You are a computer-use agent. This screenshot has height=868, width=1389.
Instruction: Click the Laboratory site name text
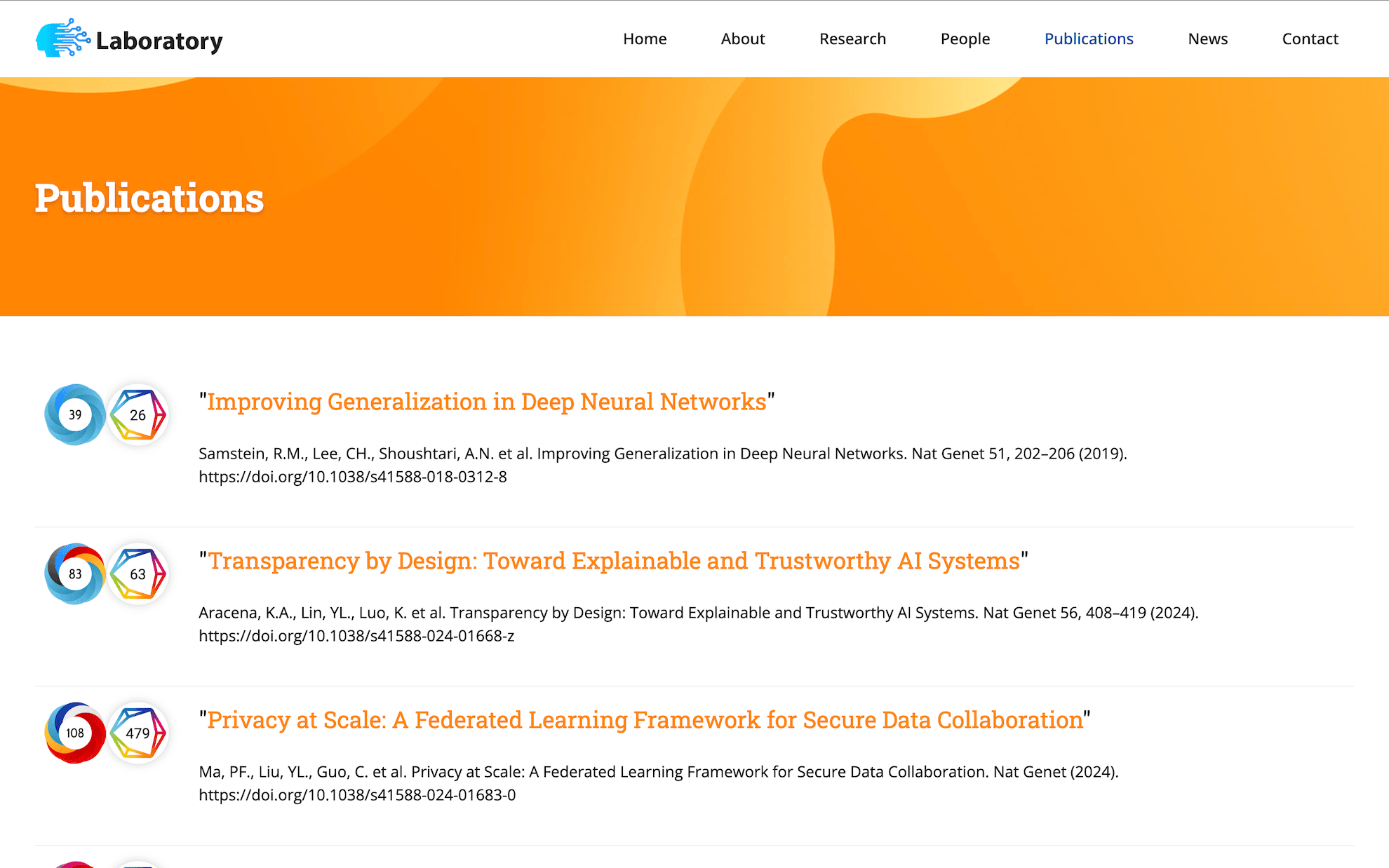point(159,41)
